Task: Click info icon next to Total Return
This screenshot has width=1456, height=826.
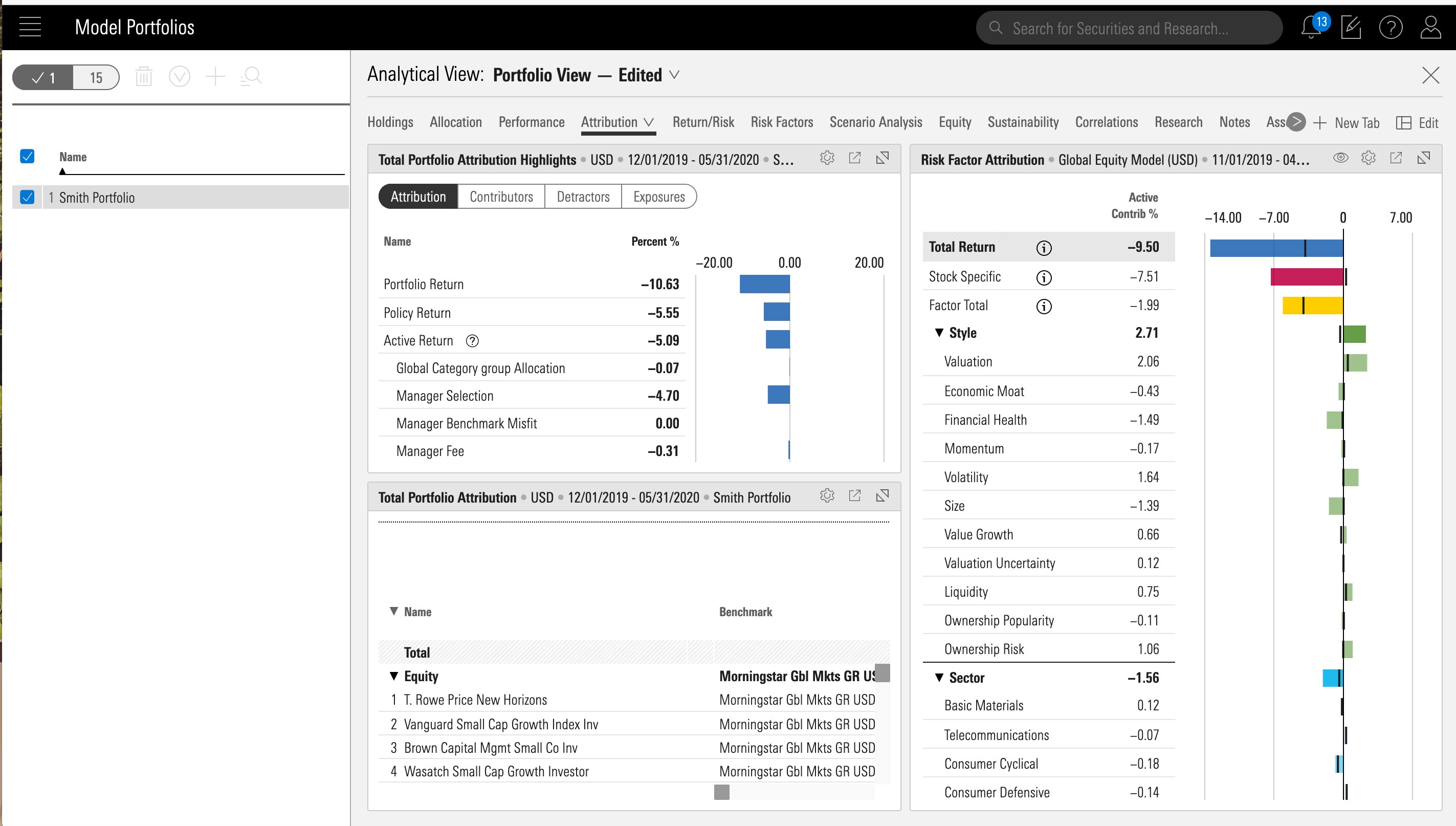Action: (x=1044, y=248)
